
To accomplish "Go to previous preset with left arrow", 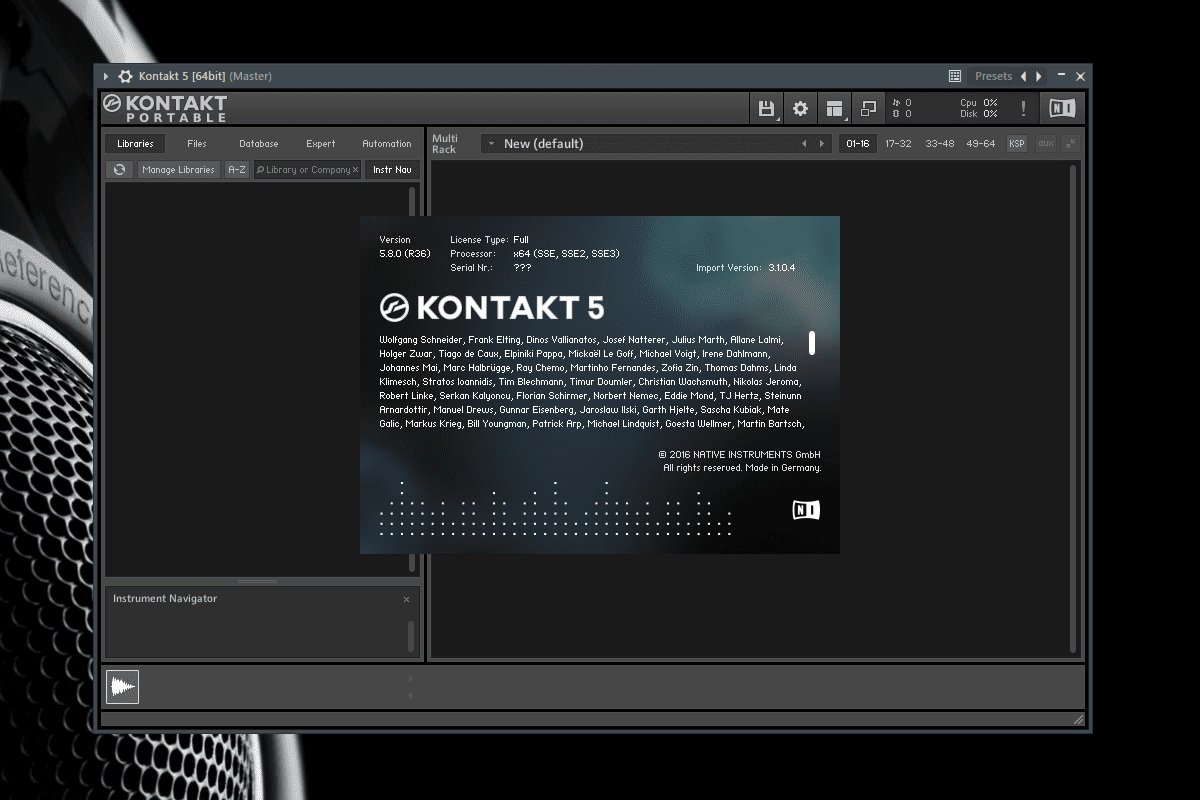I will click(1023, 76).
